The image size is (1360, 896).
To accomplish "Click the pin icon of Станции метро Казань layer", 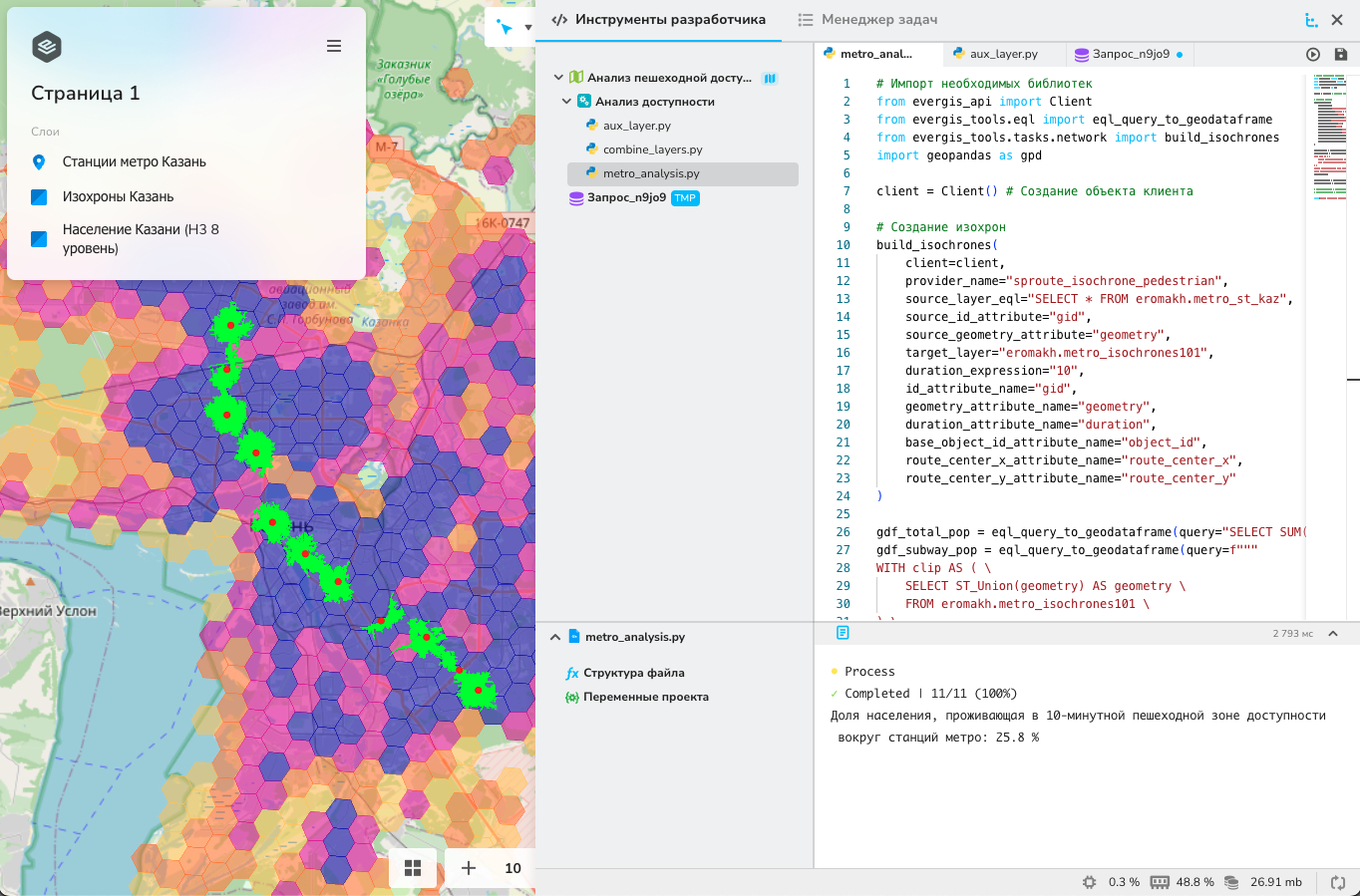I will (39, 162).
